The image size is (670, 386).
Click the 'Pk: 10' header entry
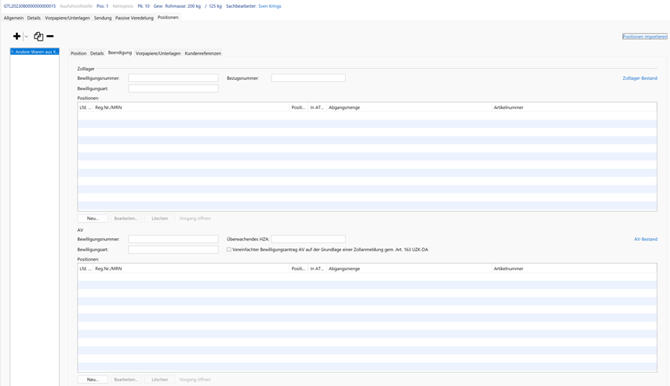(144, 6)
